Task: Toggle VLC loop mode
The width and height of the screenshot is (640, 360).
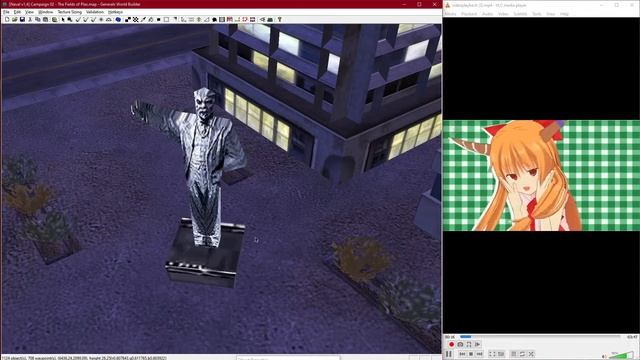Action: point(522,354)
